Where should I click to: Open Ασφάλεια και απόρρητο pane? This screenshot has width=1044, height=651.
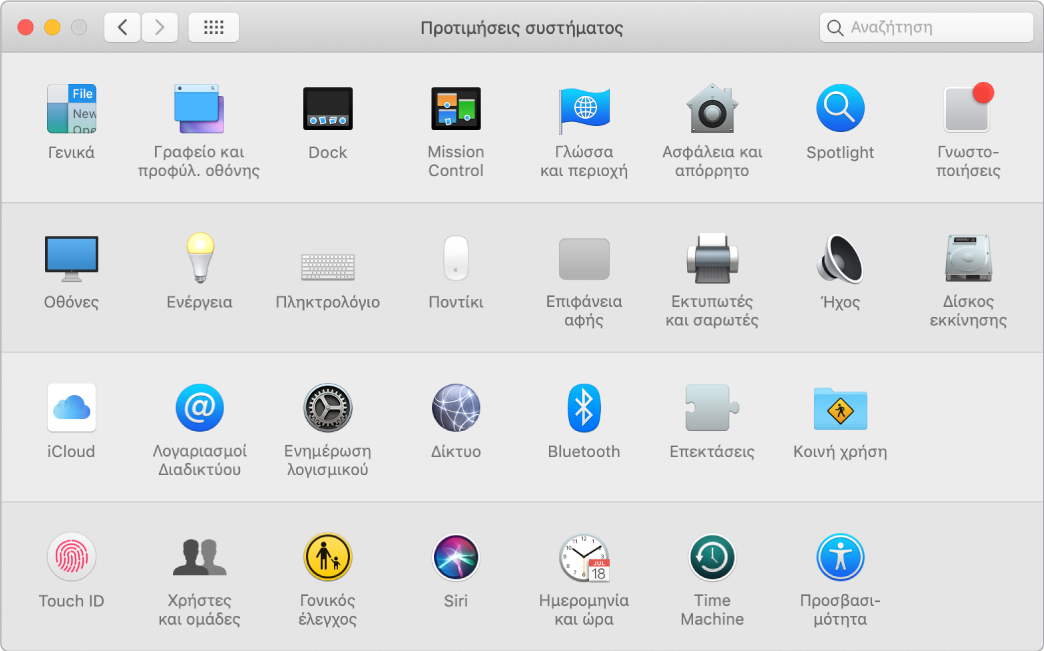tap(712, 109)
